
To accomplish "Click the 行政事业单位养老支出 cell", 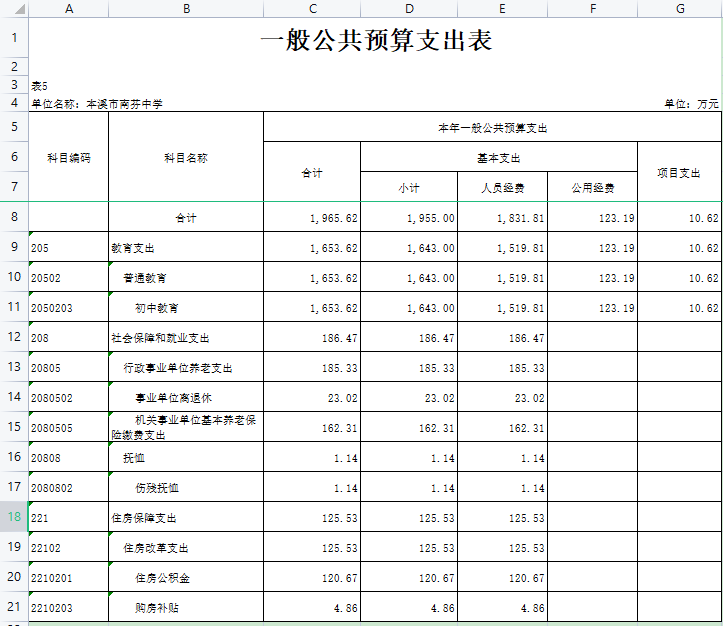I will point(186,367).
